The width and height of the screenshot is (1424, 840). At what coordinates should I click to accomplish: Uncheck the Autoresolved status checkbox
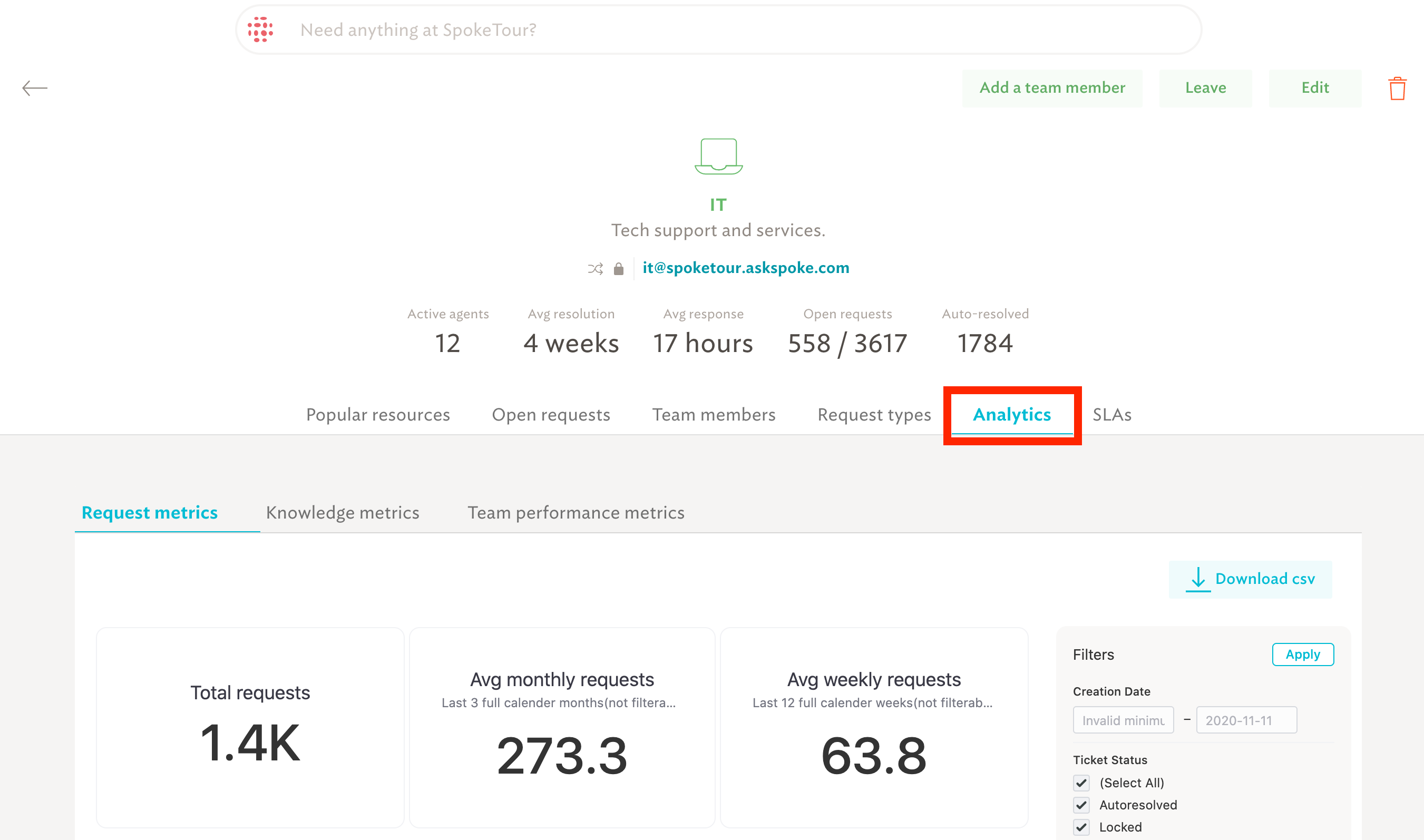click(x=1081, y=805)
